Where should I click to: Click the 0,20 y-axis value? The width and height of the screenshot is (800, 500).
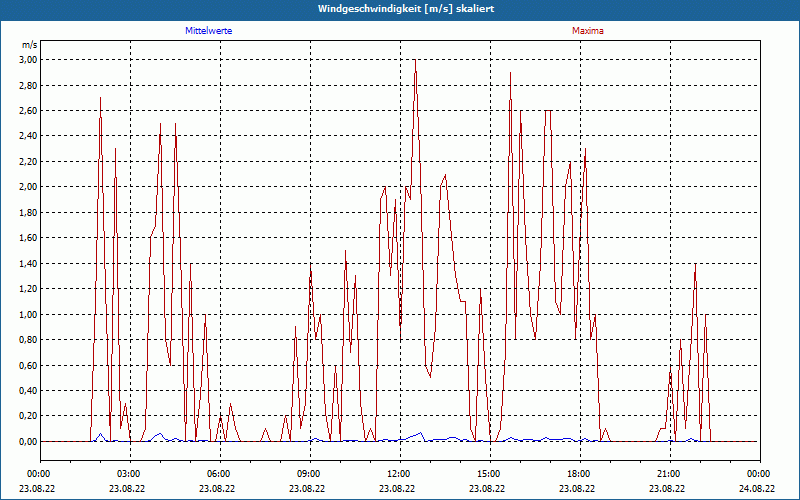[29, 416]
